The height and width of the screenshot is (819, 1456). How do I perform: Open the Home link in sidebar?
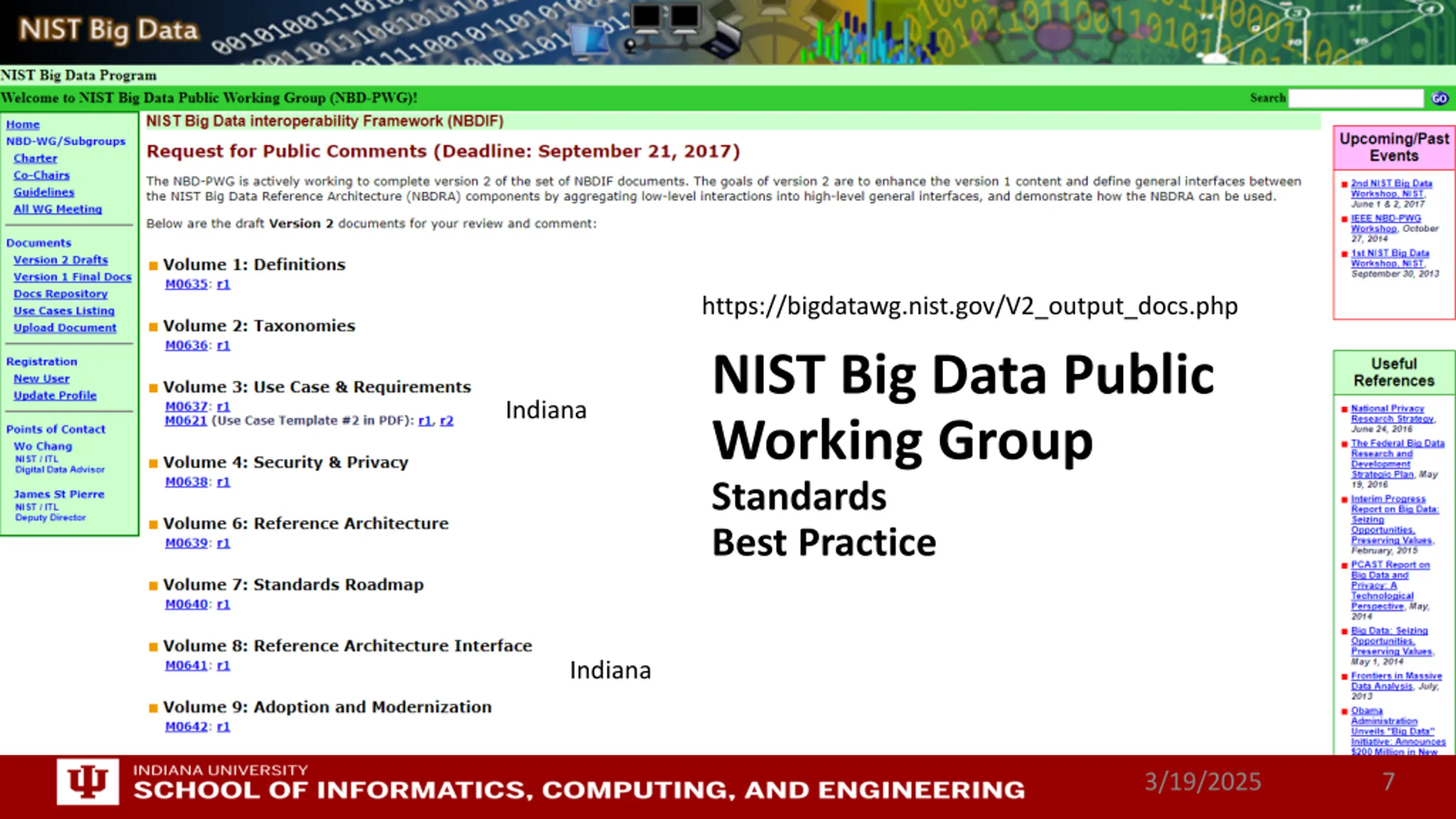point(23,124)
